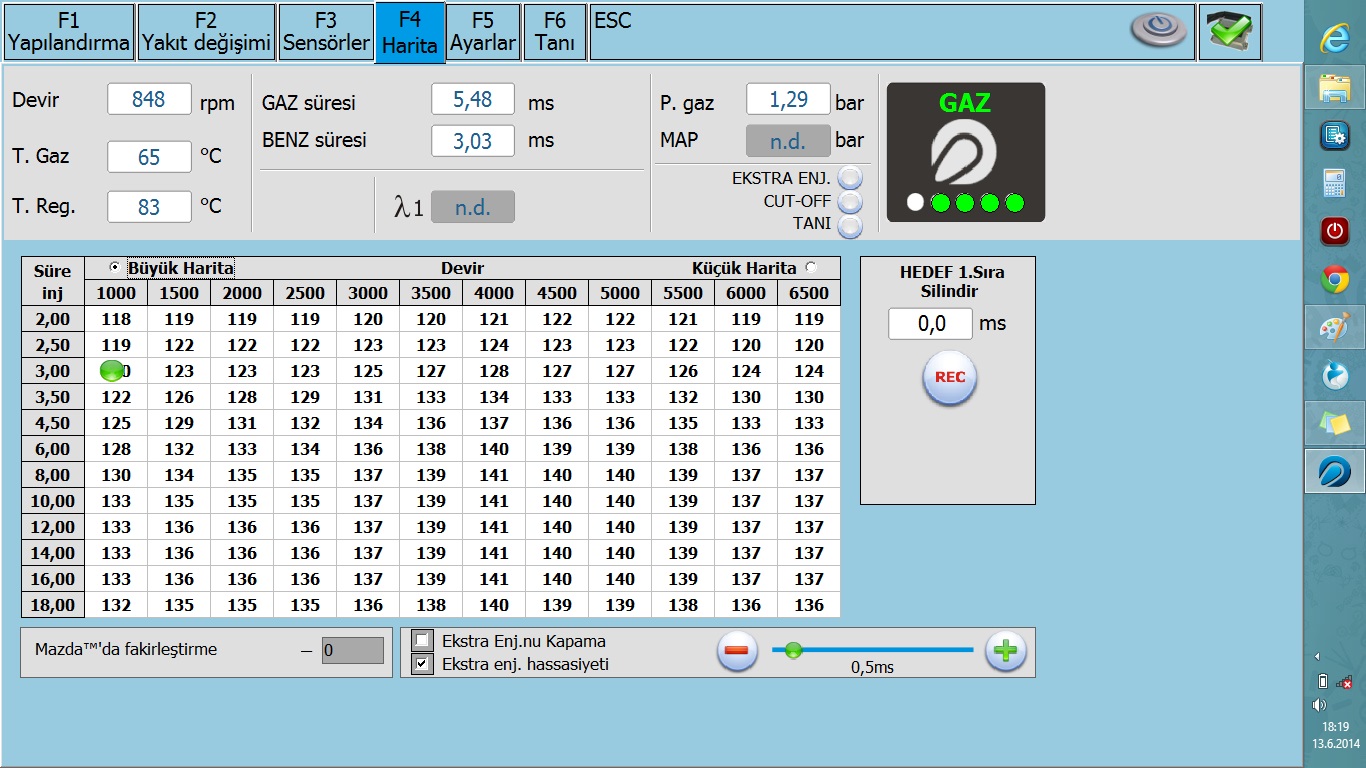The image size is (1366, 768).
Task: Click the CUT-OFF indicator light
Action: pyautogui.click(x=850, y=203)
